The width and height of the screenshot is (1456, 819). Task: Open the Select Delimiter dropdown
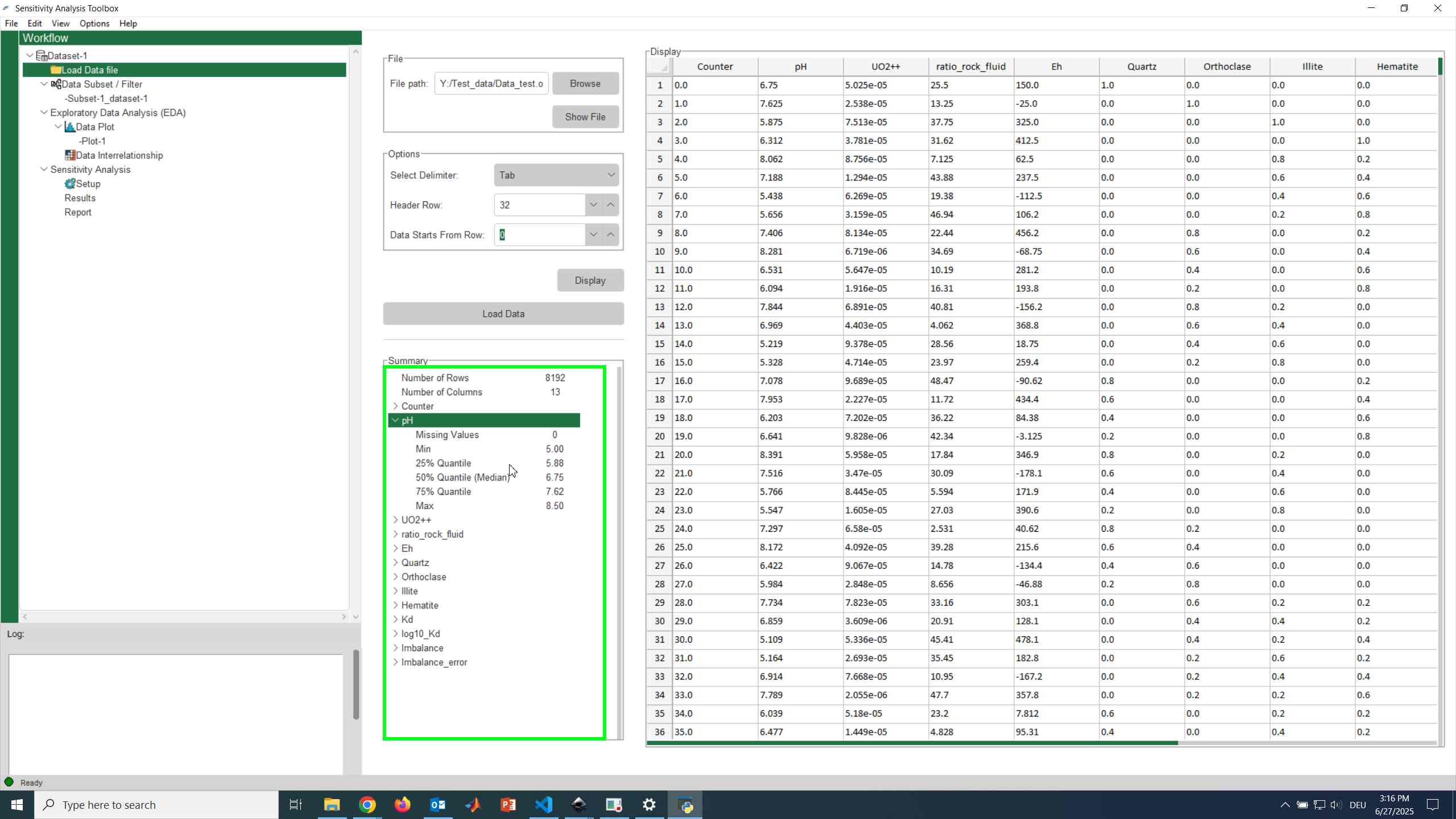[x=556, y=175]
